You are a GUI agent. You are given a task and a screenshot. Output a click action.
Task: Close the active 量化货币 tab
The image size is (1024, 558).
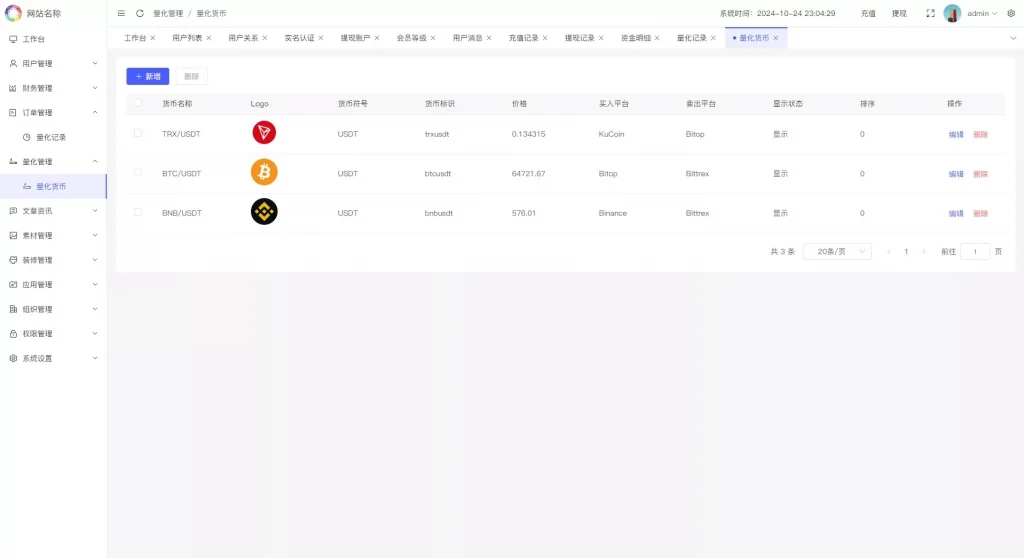click(776, 38)
